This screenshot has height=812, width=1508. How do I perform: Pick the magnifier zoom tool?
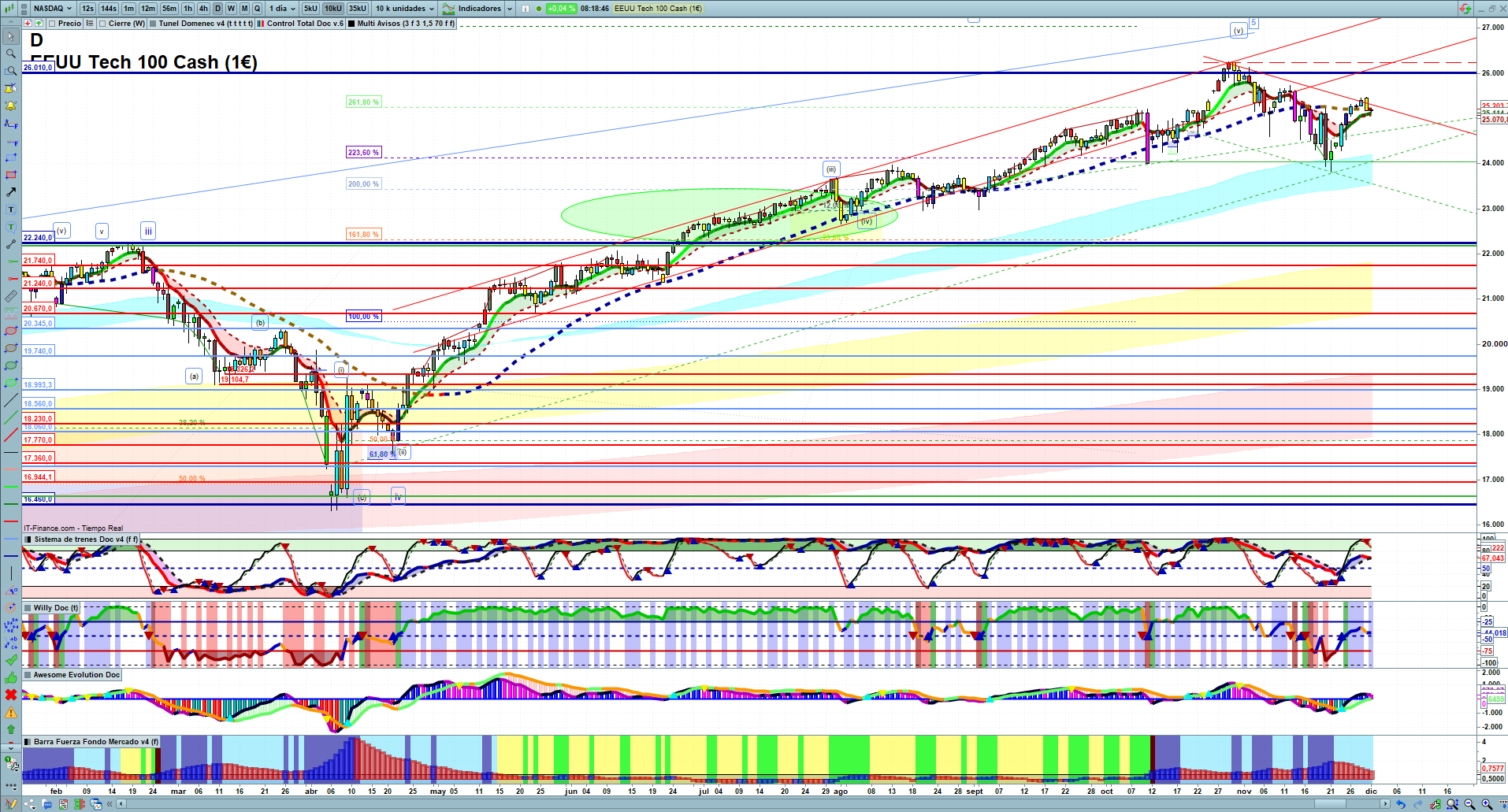pyautogui.click(x=11, y=54)
